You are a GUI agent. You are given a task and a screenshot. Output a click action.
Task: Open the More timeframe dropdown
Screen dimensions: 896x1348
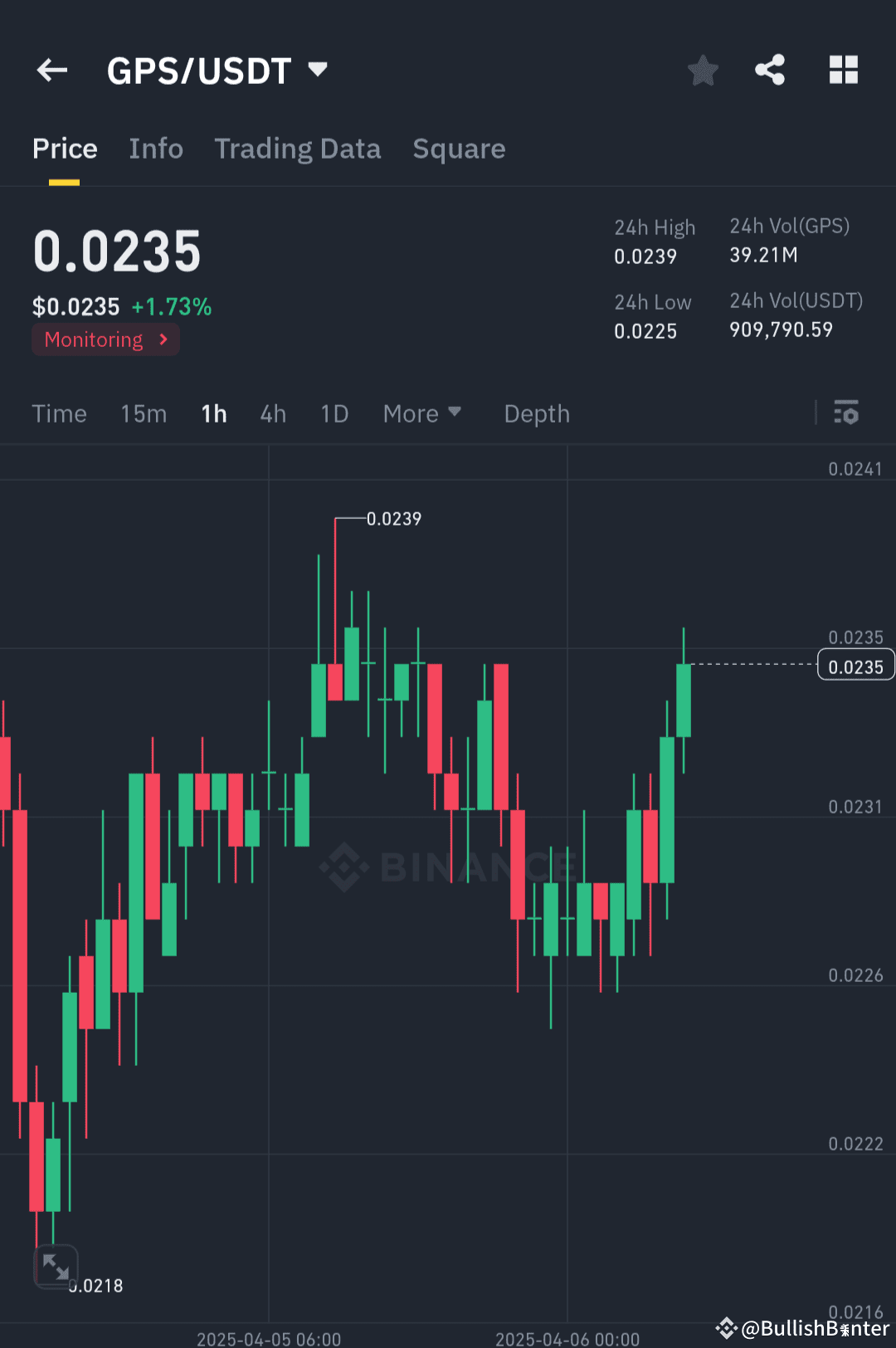(422, 413)
